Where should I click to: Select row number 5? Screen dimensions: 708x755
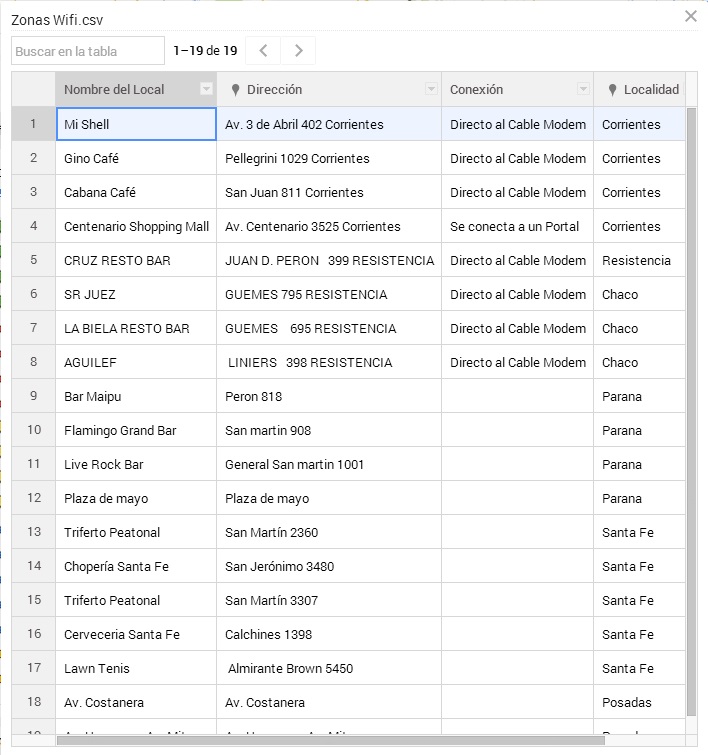34,260
